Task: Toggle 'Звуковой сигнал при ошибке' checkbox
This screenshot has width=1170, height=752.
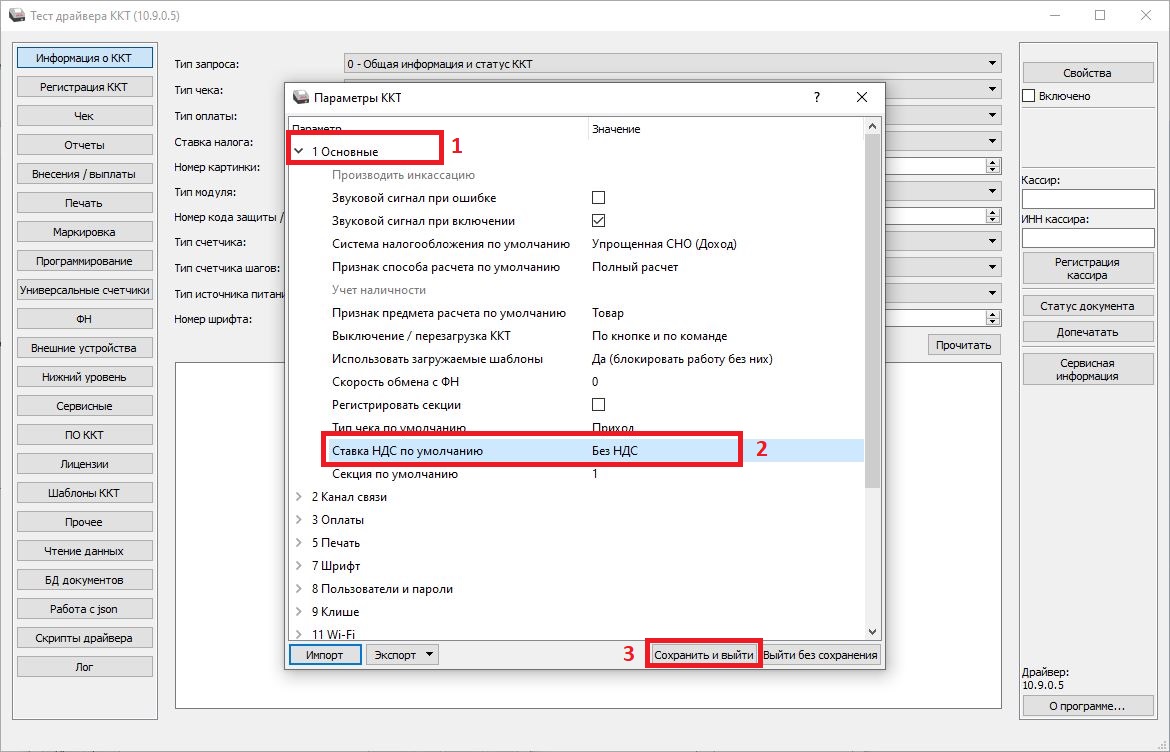Action: (598, 198)
